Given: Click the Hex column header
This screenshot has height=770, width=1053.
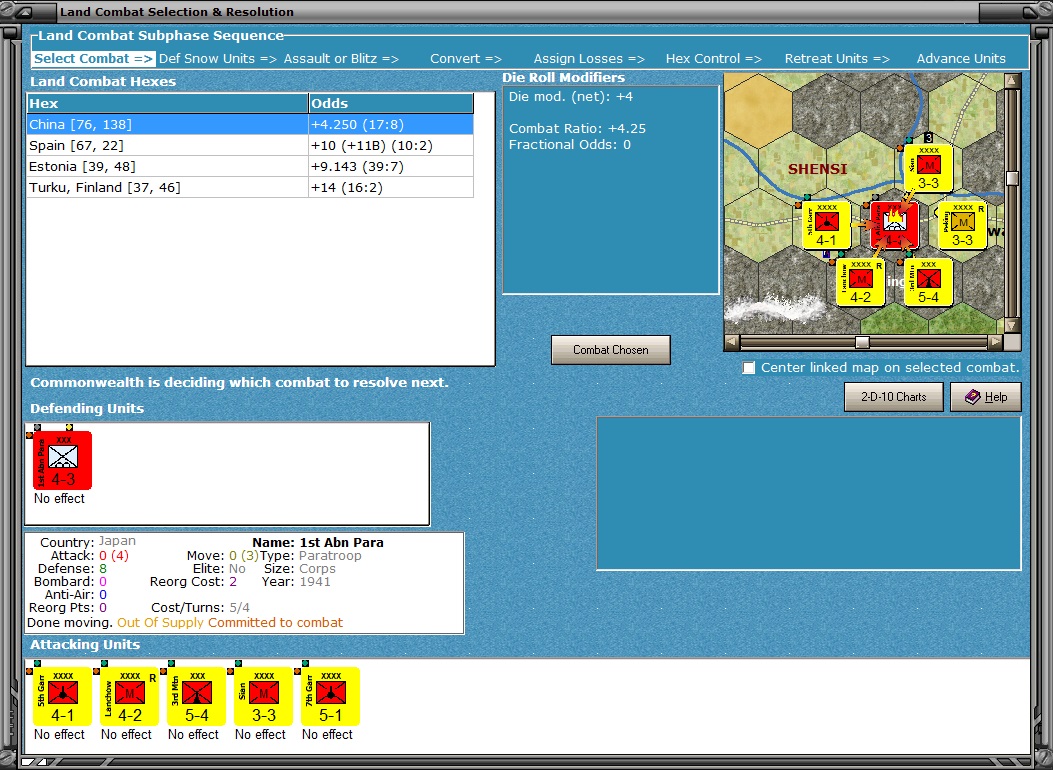Looking at the screenshot, I should pyautogui.click(x=167, y=103).
